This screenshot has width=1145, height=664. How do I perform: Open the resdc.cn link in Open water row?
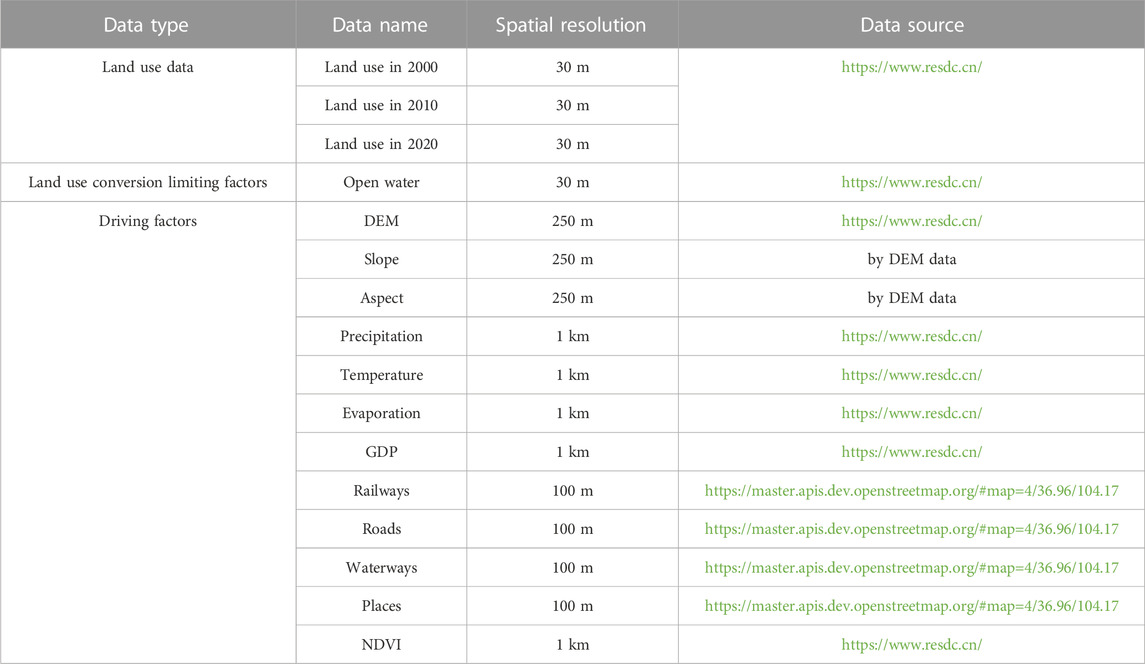tap(911, 183)
